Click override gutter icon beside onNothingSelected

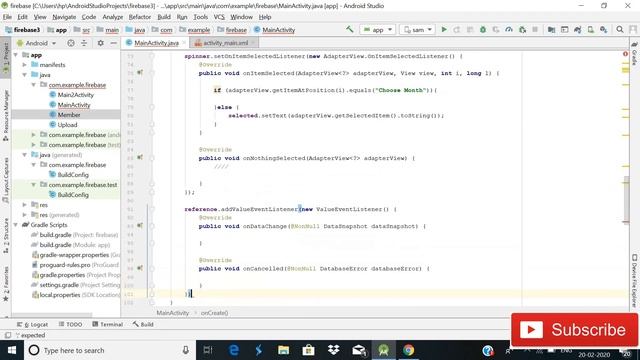tap(140, 158)
